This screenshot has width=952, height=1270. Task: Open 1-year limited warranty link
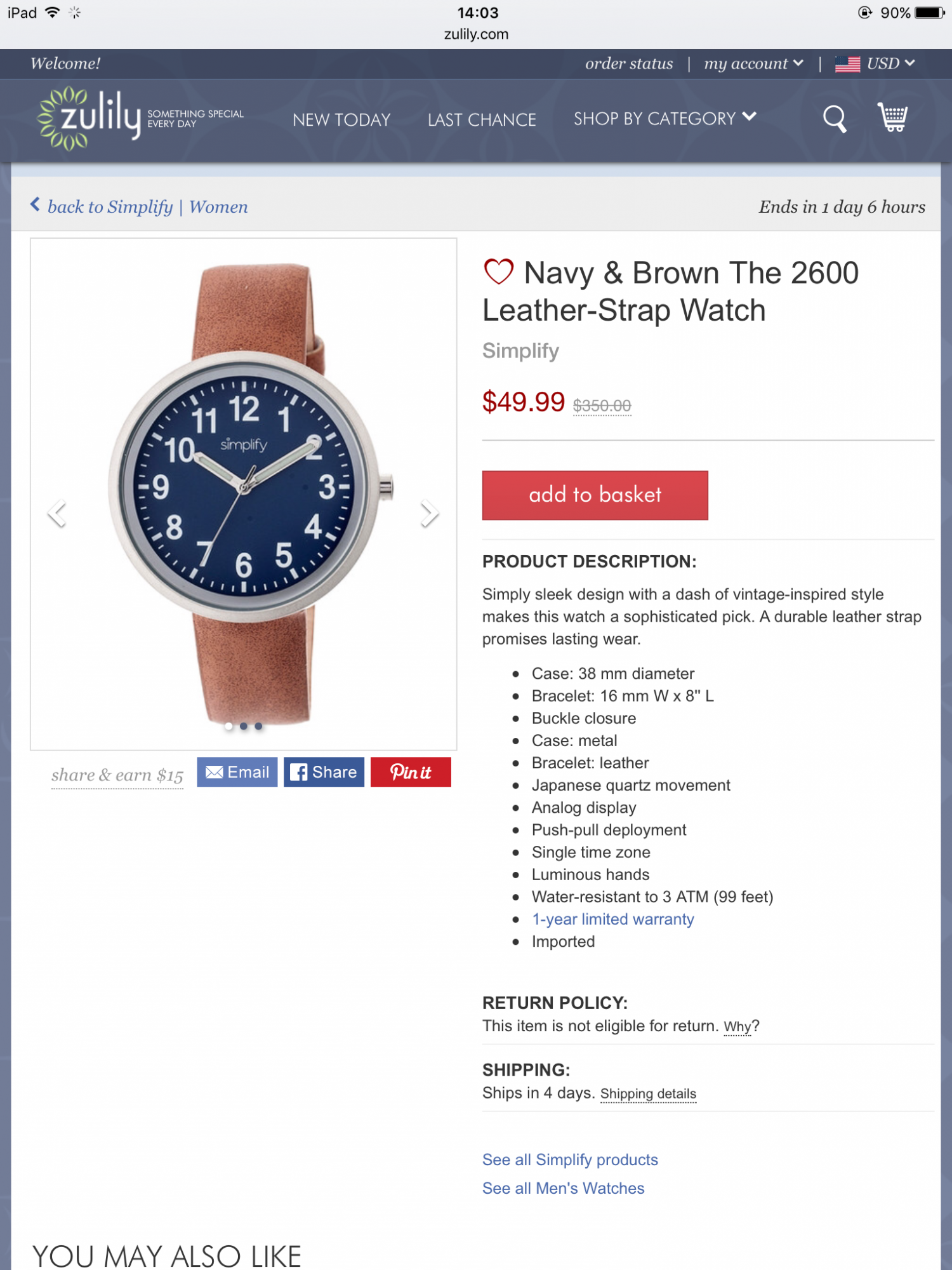point(612,919)
